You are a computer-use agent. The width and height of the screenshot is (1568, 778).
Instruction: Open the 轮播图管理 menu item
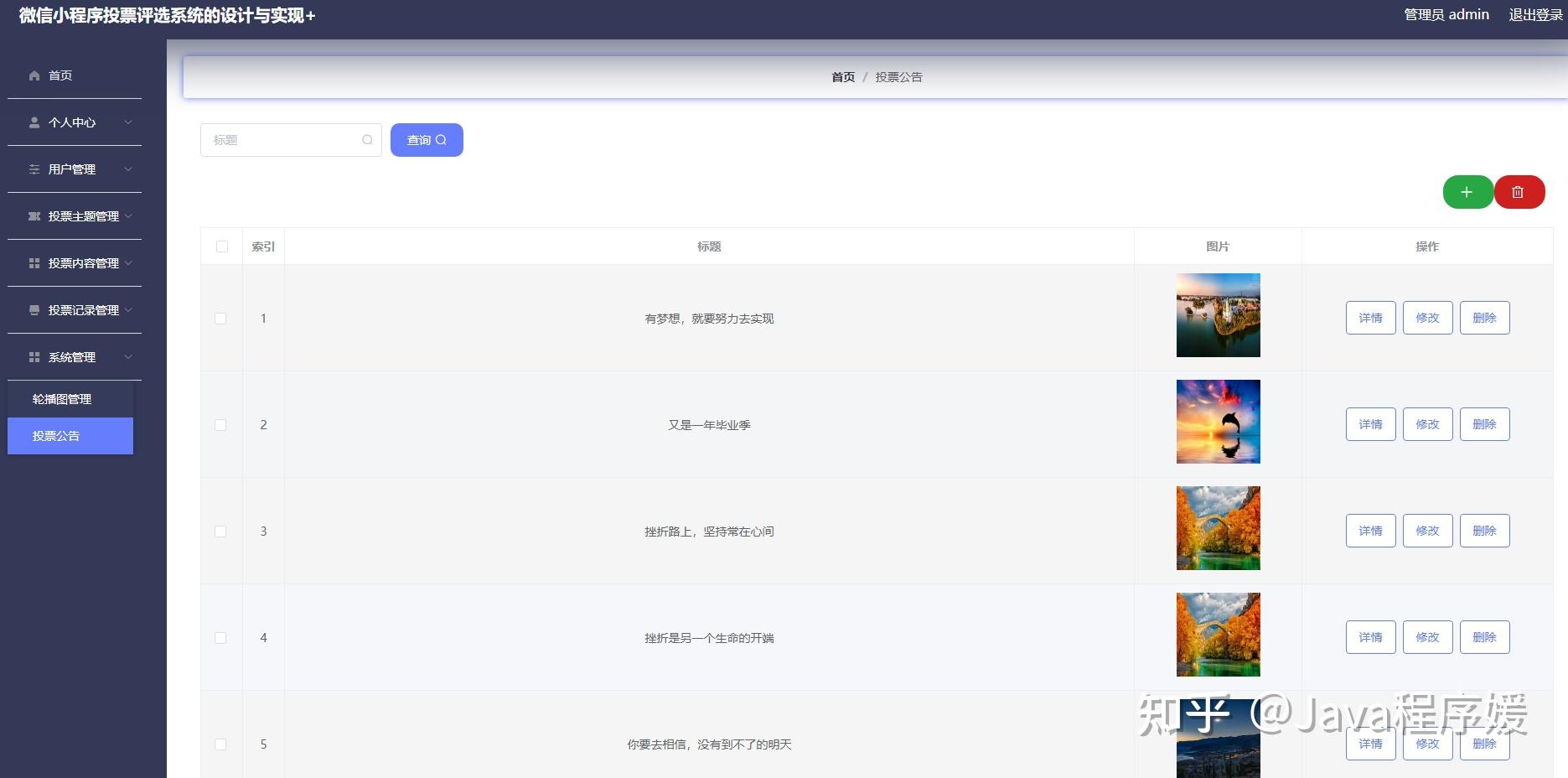[61, 398]
